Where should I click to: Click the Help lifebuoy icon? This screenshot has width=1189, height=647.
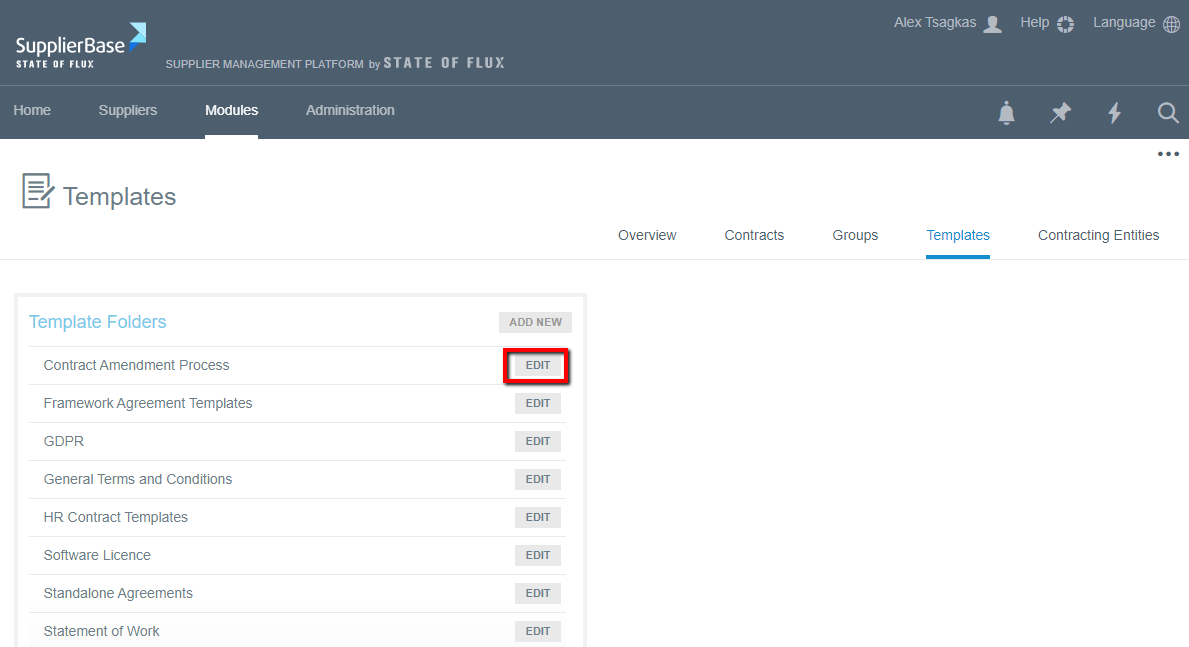click(x=1065, y=24)
